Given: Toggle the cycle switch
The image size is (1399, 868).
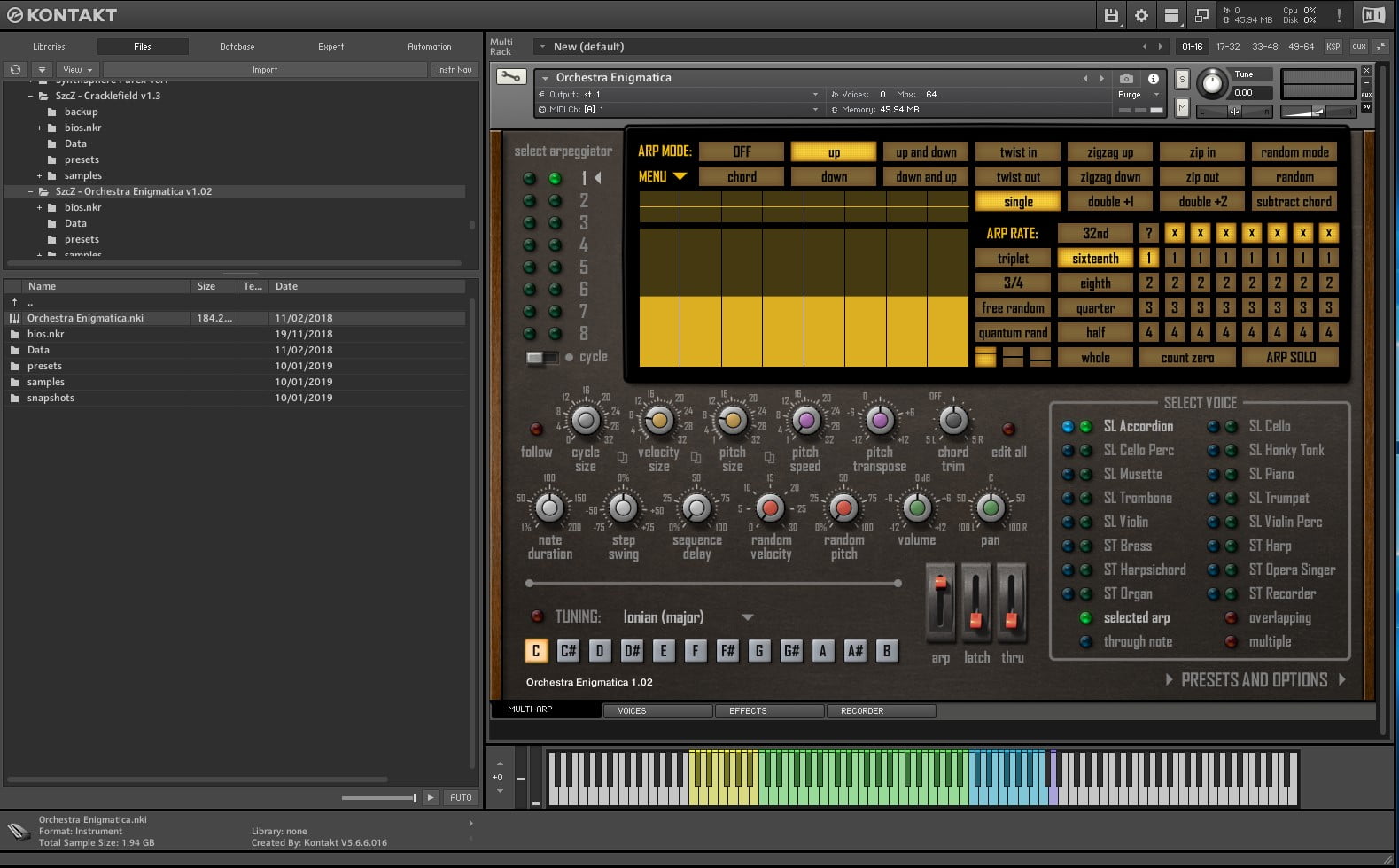Looking at the screenshot, I should pos(540,357).
